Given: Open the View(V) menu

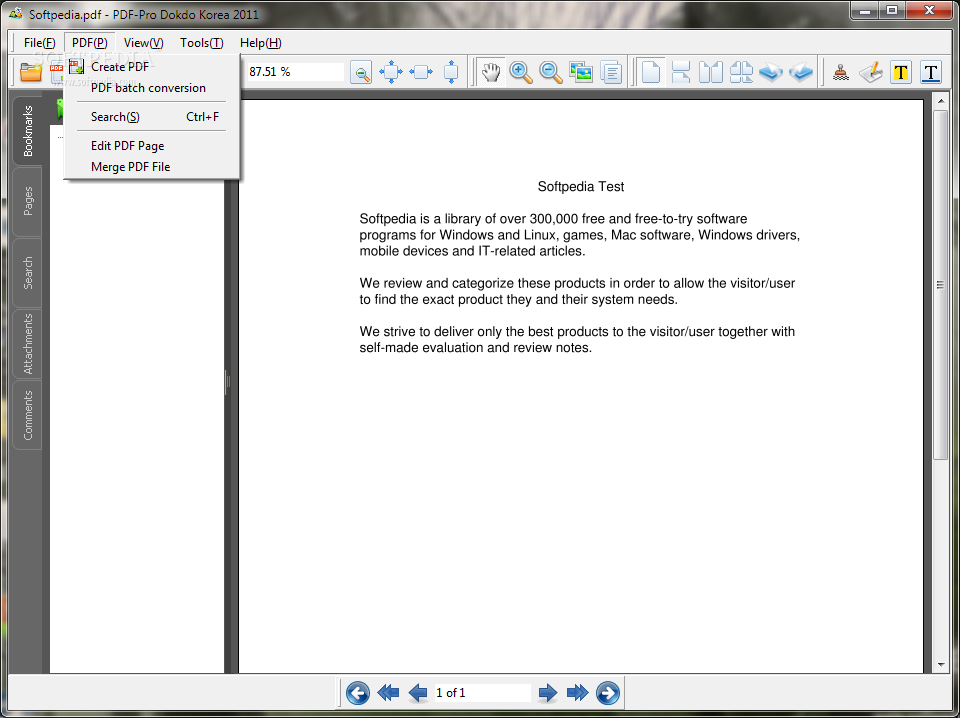Looking at the screenshot, I should (x=143, y=43).
